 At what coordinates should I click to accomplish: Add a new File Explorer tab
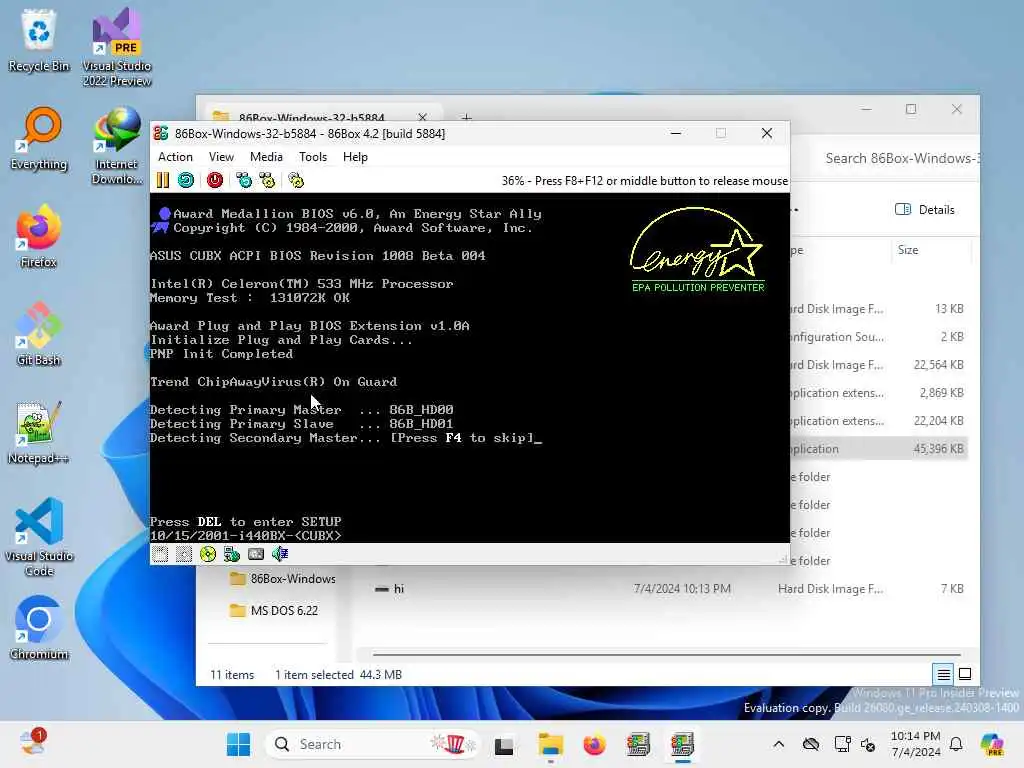(x=466, y=118)
